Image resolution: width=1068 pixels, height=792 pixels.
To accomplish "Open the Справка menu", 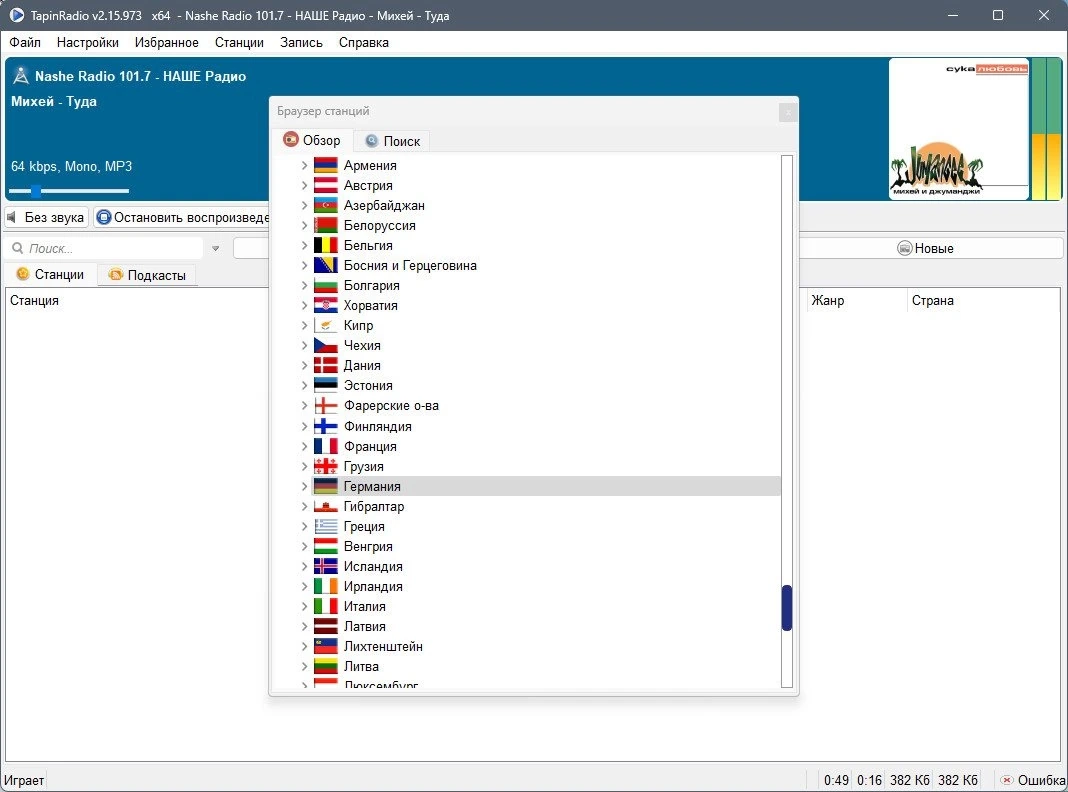I will [364, 42].
